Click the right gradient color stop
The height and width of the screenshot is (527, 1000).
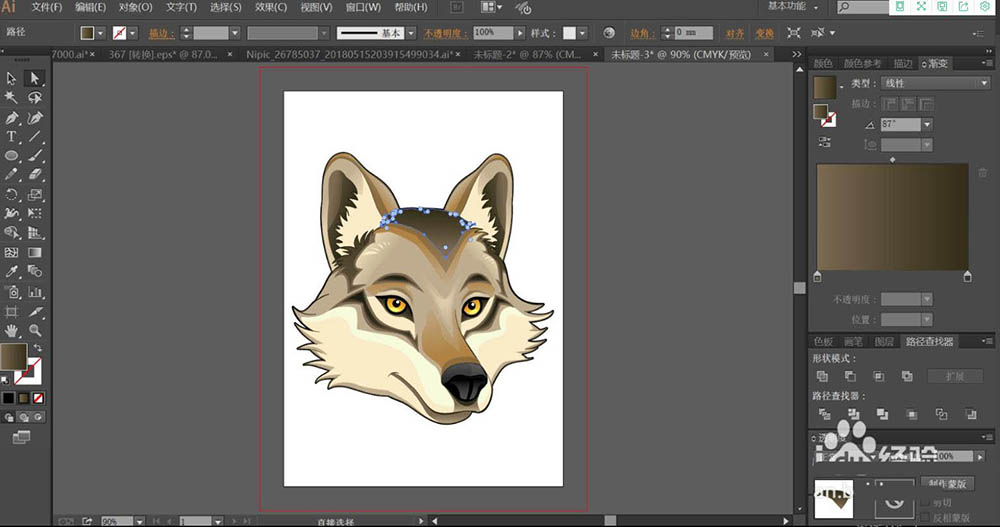pyautogui.click(x=967, y=276)
